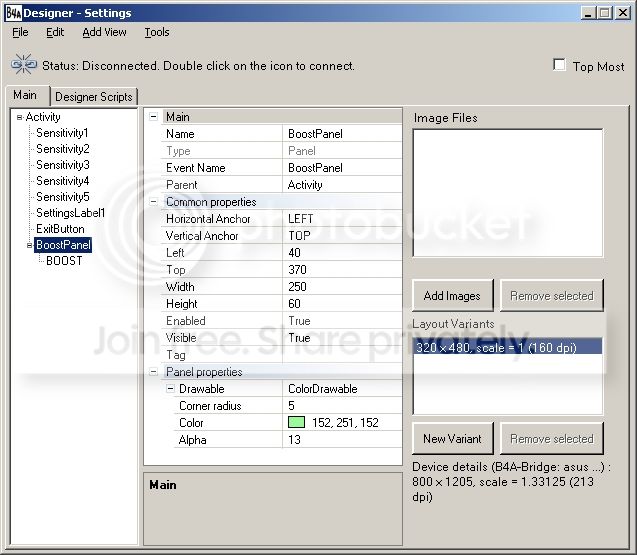The image size is (637, 555).
Task: Select SettingsLabel1 in the view tree
Action: coord(70,212)
